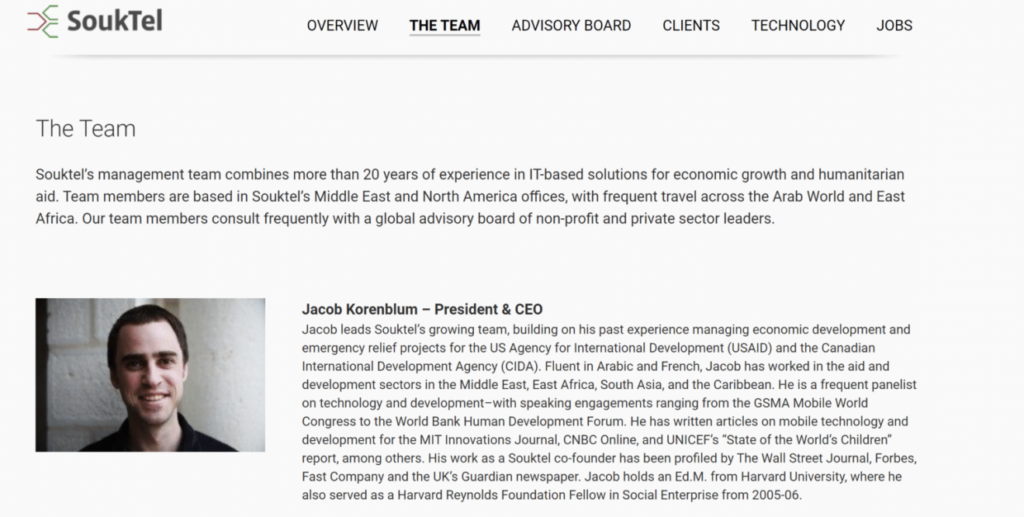
Task: Go to Advisory Board section
Action: click(571, 25)
